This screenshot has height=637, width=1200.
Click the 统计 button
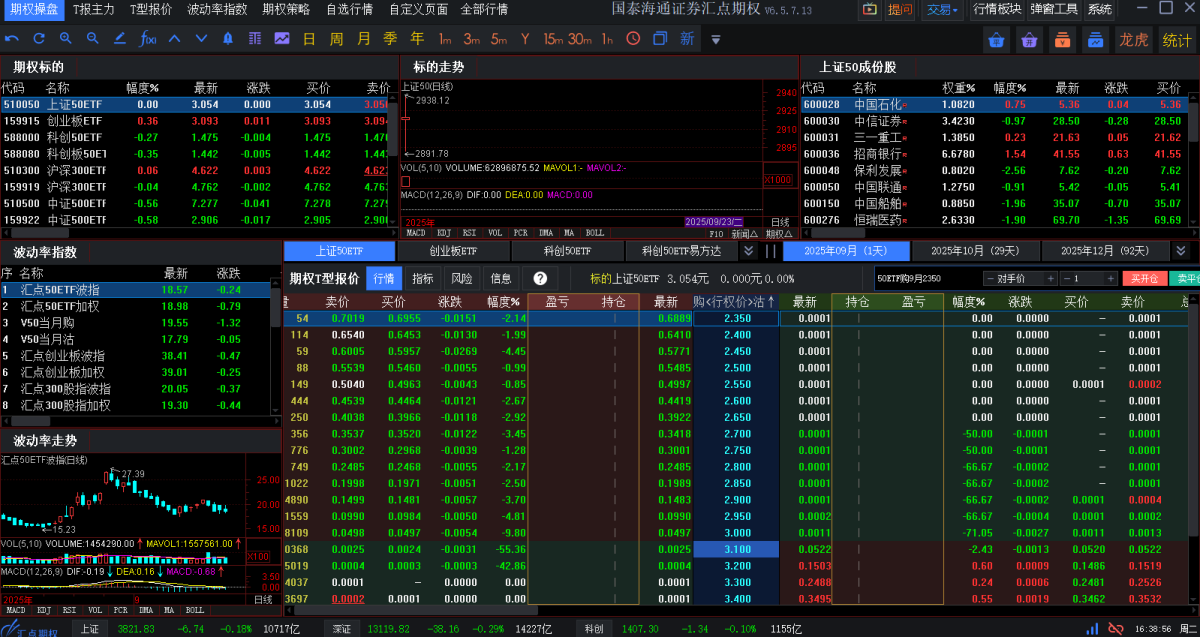pyautogui.click(x=1177, y=40)
